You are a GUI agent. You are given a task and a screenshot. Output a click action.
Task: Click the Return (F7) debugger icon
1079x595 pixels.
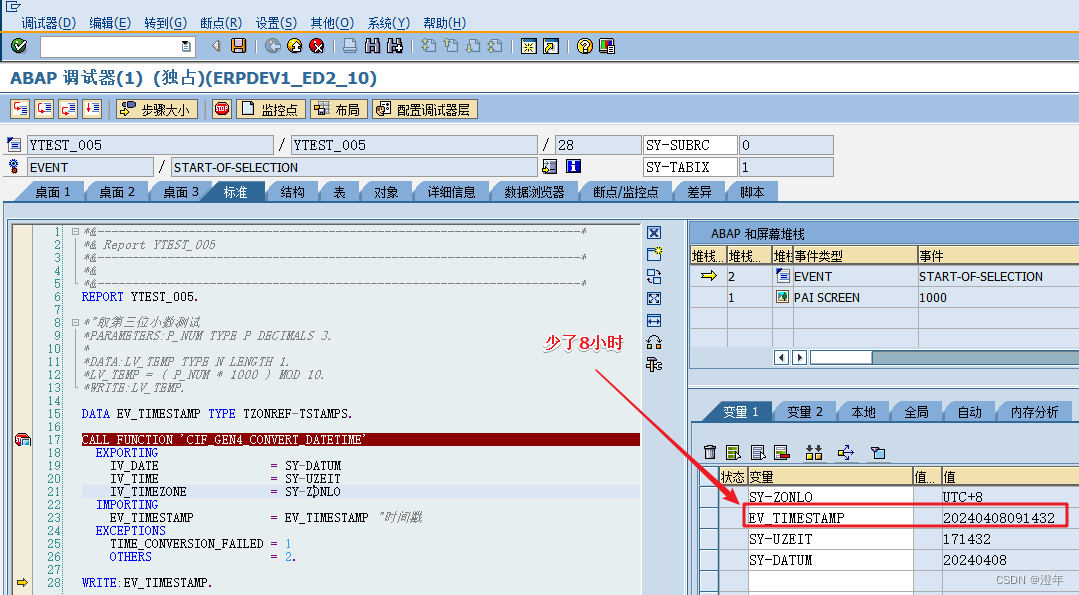pyautogui.click(x=67, y=109)
